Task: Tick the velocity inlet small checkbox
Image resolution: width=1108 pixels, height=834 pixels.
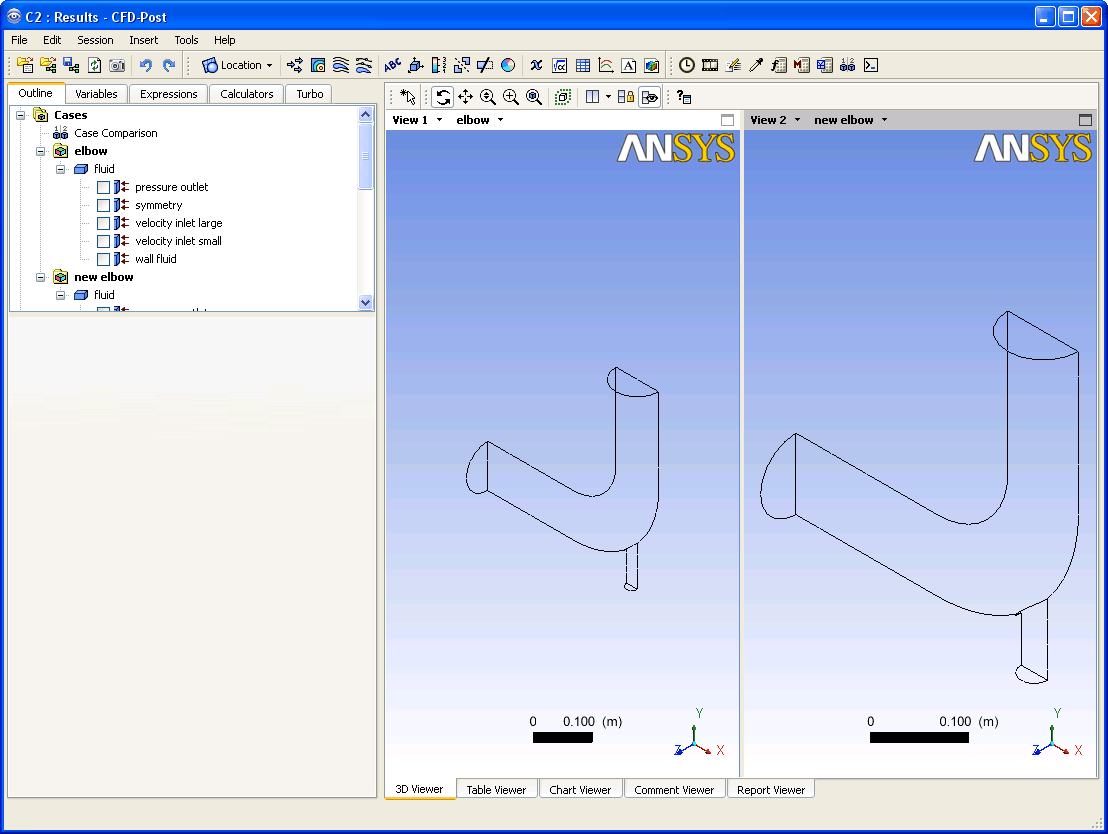Action: pyautogui.click(x=103, y=241)
